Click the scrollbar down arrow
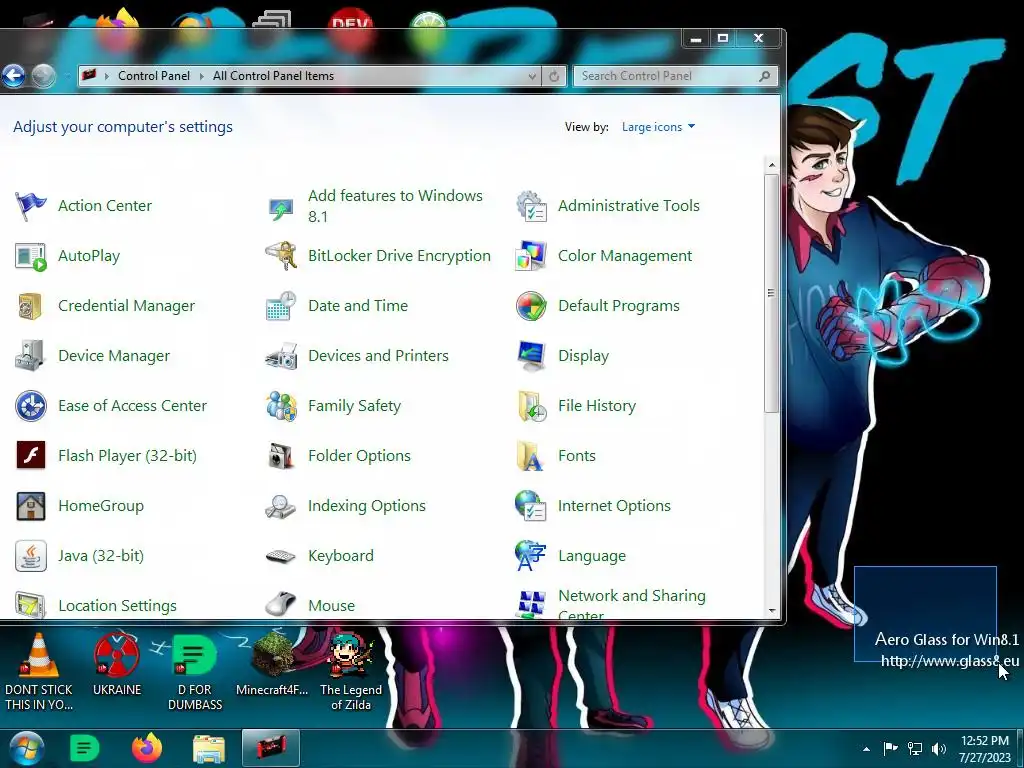1024x768 pixels. (772, 611)
